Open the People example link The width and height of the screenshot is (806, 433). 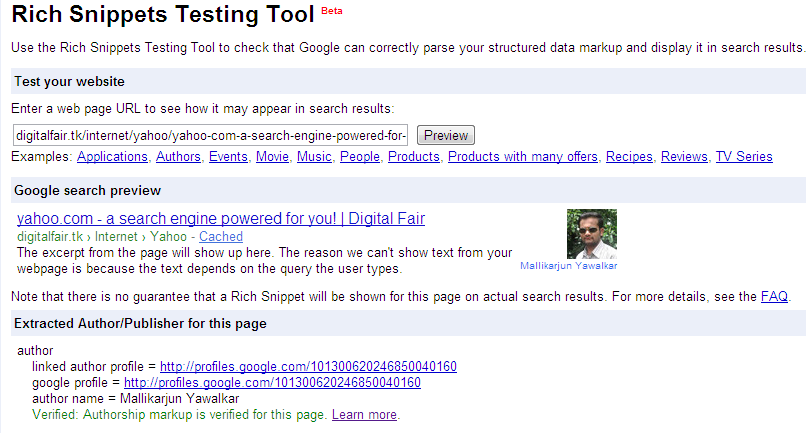click(x=360, y=157)
